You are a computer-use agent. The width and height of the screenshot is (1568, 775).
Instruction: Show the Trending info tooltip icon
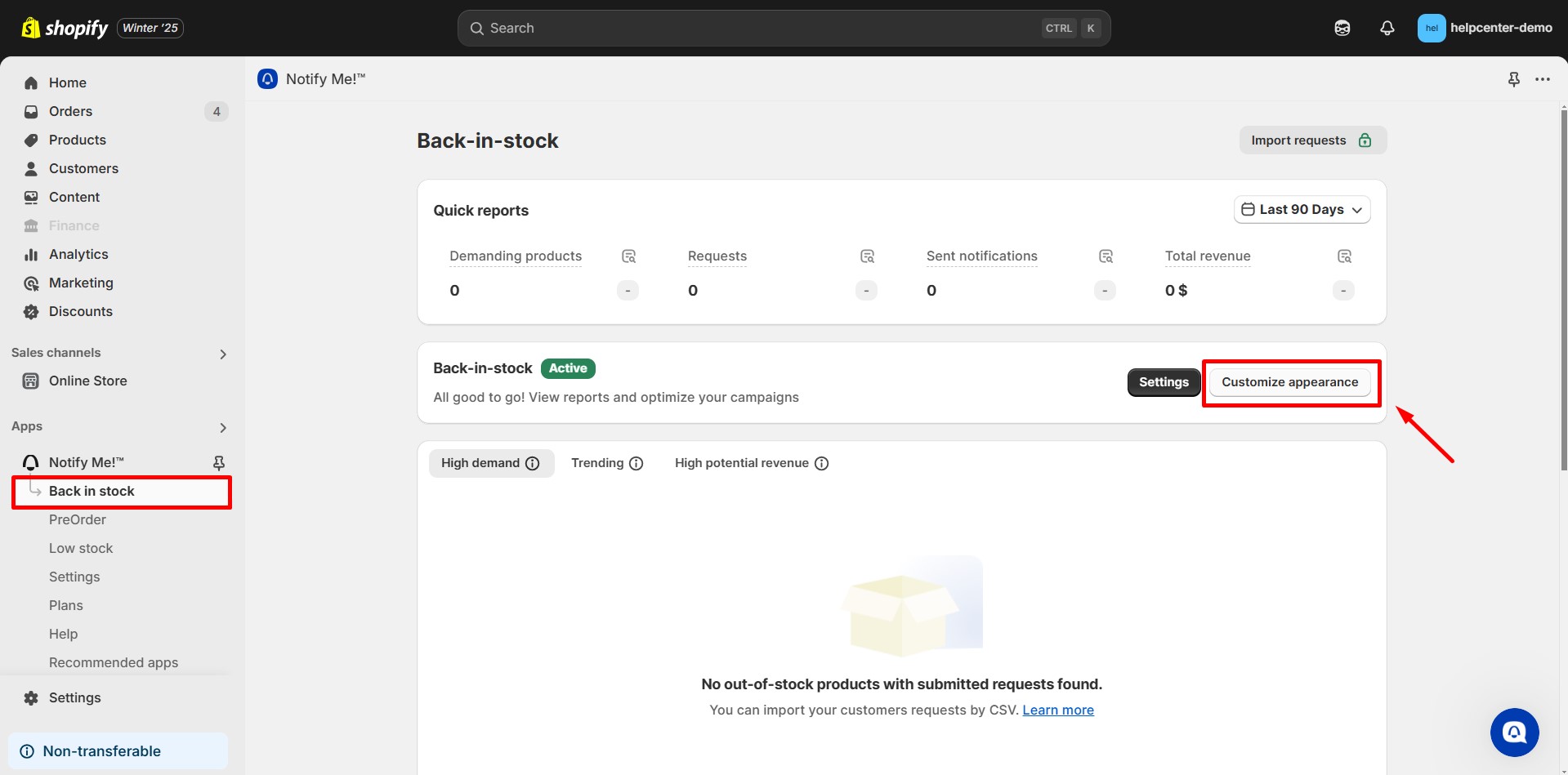point(637,464)
